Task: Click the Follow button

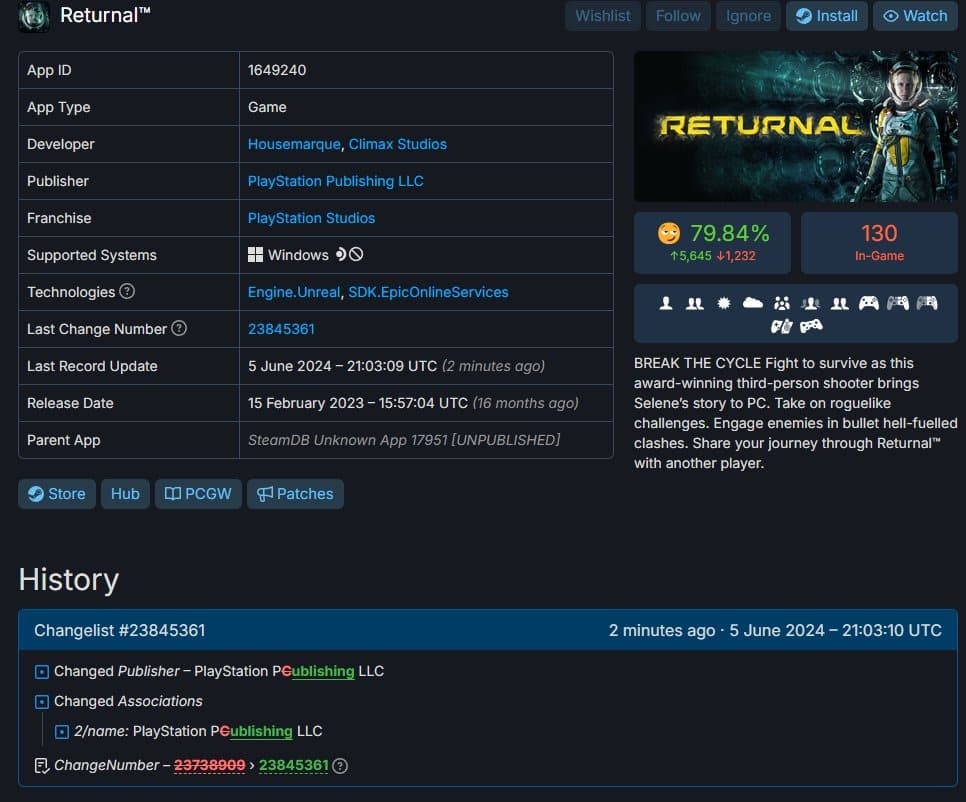Action: pos(678,16)
